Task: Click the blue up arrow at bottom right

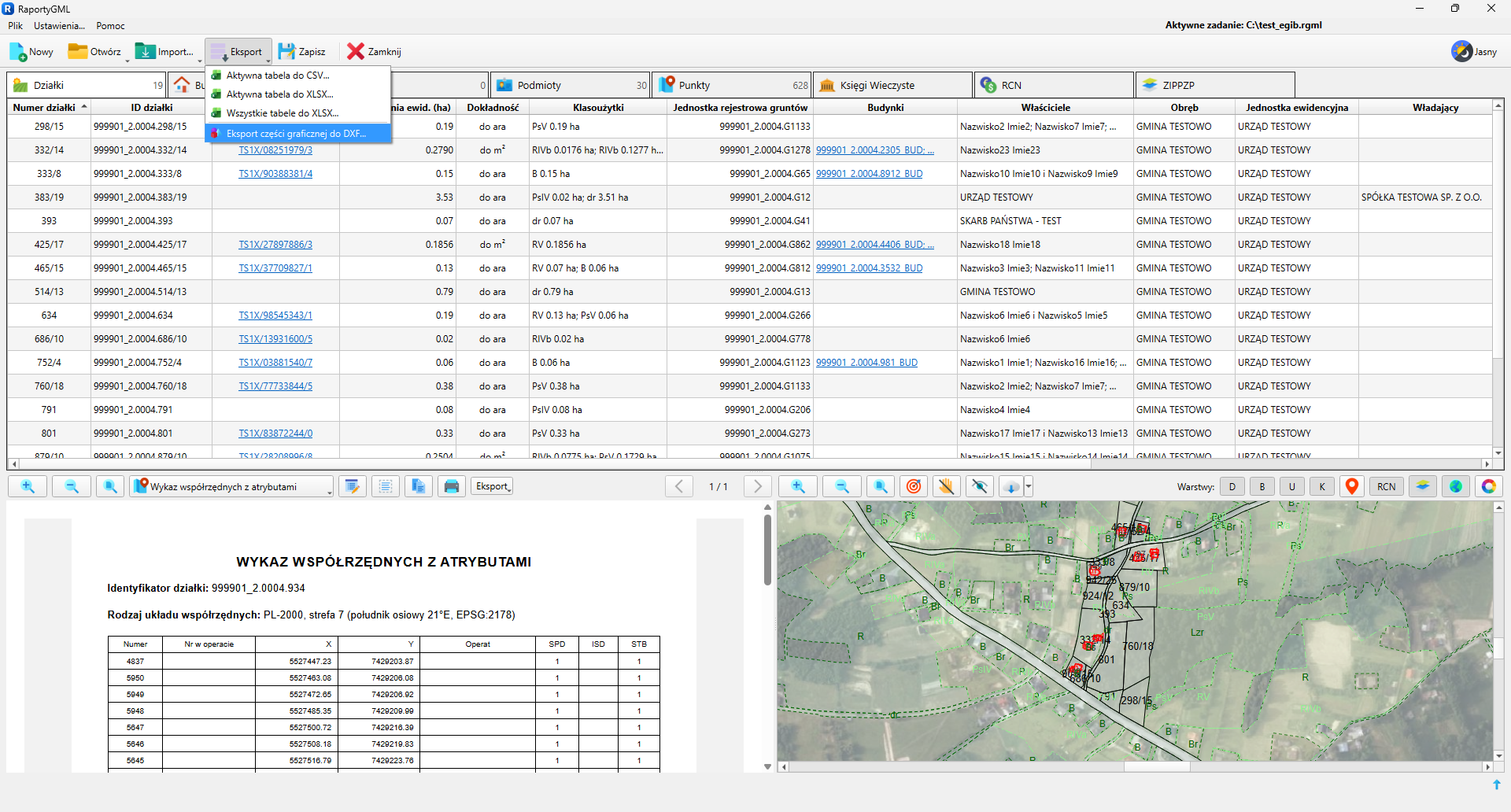Action: click(1497, 784)
